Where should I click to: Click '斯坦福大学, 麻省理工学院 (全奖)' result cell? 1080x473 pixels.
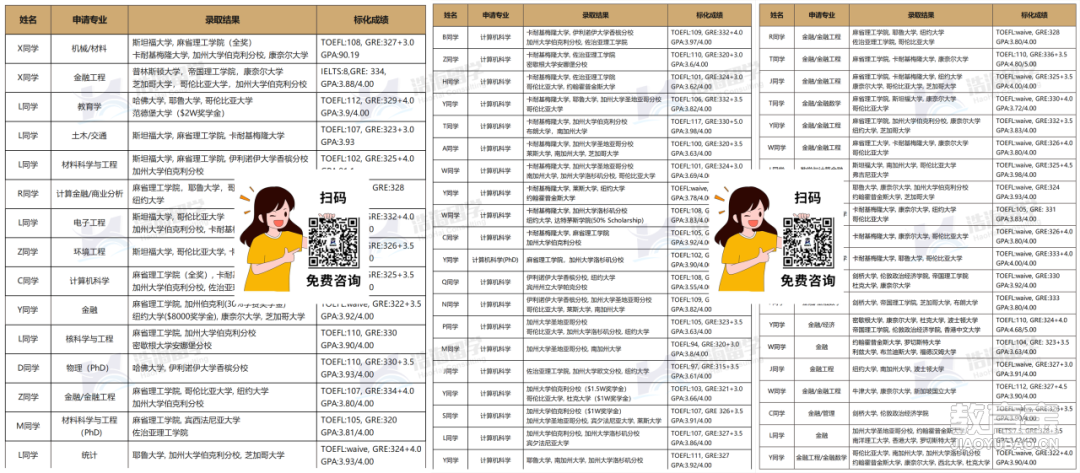coord(222,49)
